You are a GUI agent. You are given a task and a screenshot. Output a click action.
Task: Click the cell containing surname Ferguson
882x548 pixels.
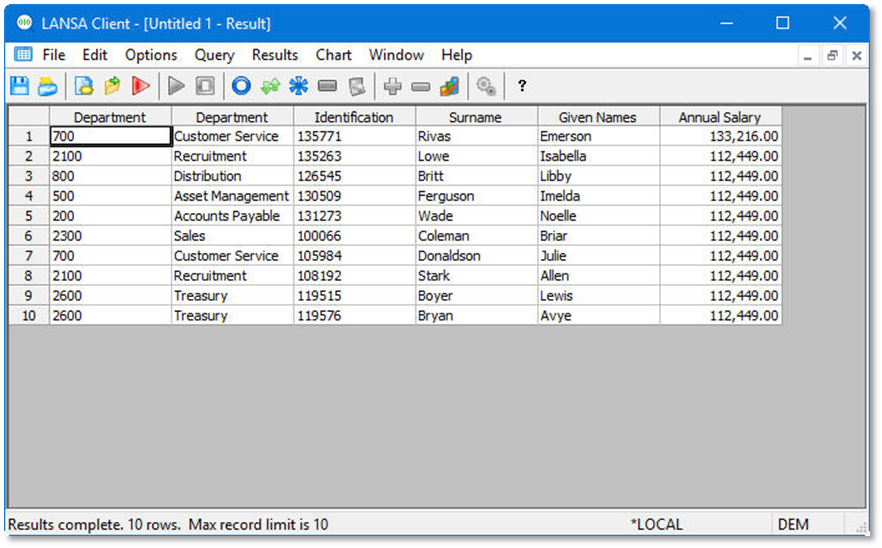pyautogui.click(x=475, y=196)
